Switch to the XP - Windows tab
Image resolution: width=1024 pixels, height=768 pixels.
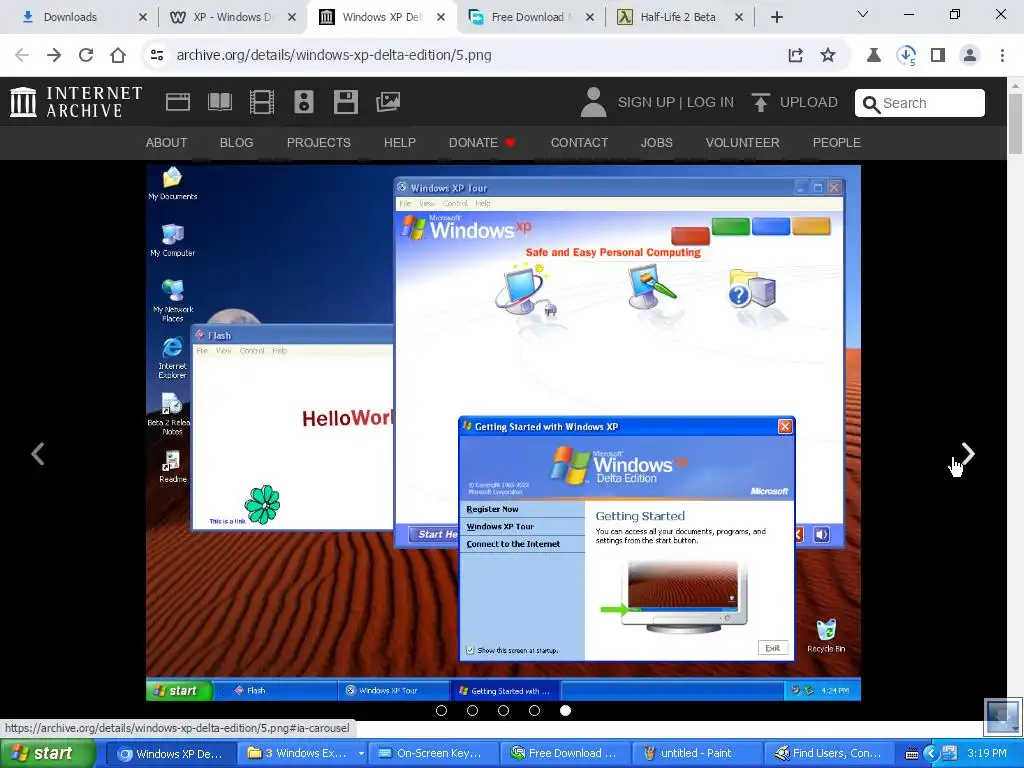click(232, 17)
